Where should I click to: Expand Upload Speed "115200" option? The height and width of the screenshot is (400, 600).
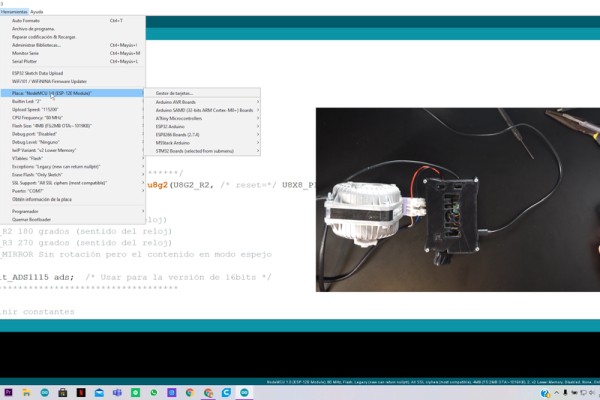pyautogui.click(x=73, y=109)
